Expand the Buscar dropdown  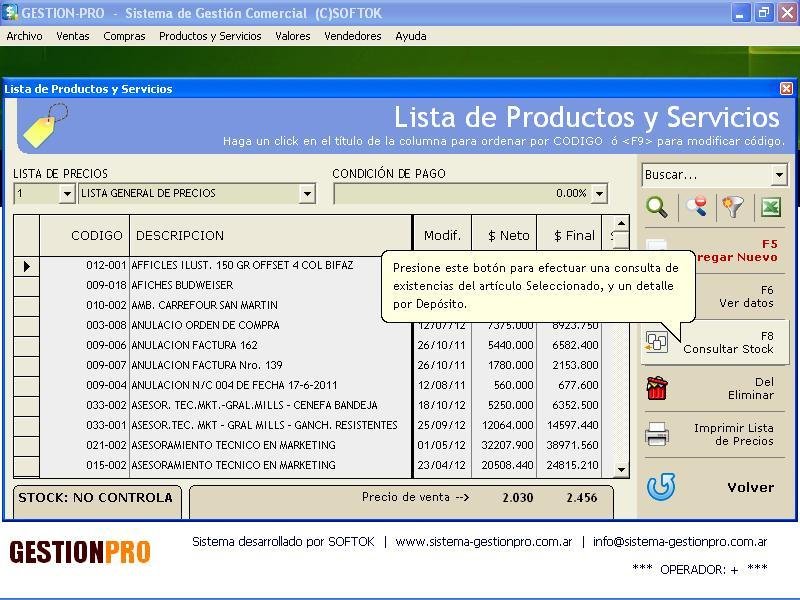point(779,175)
